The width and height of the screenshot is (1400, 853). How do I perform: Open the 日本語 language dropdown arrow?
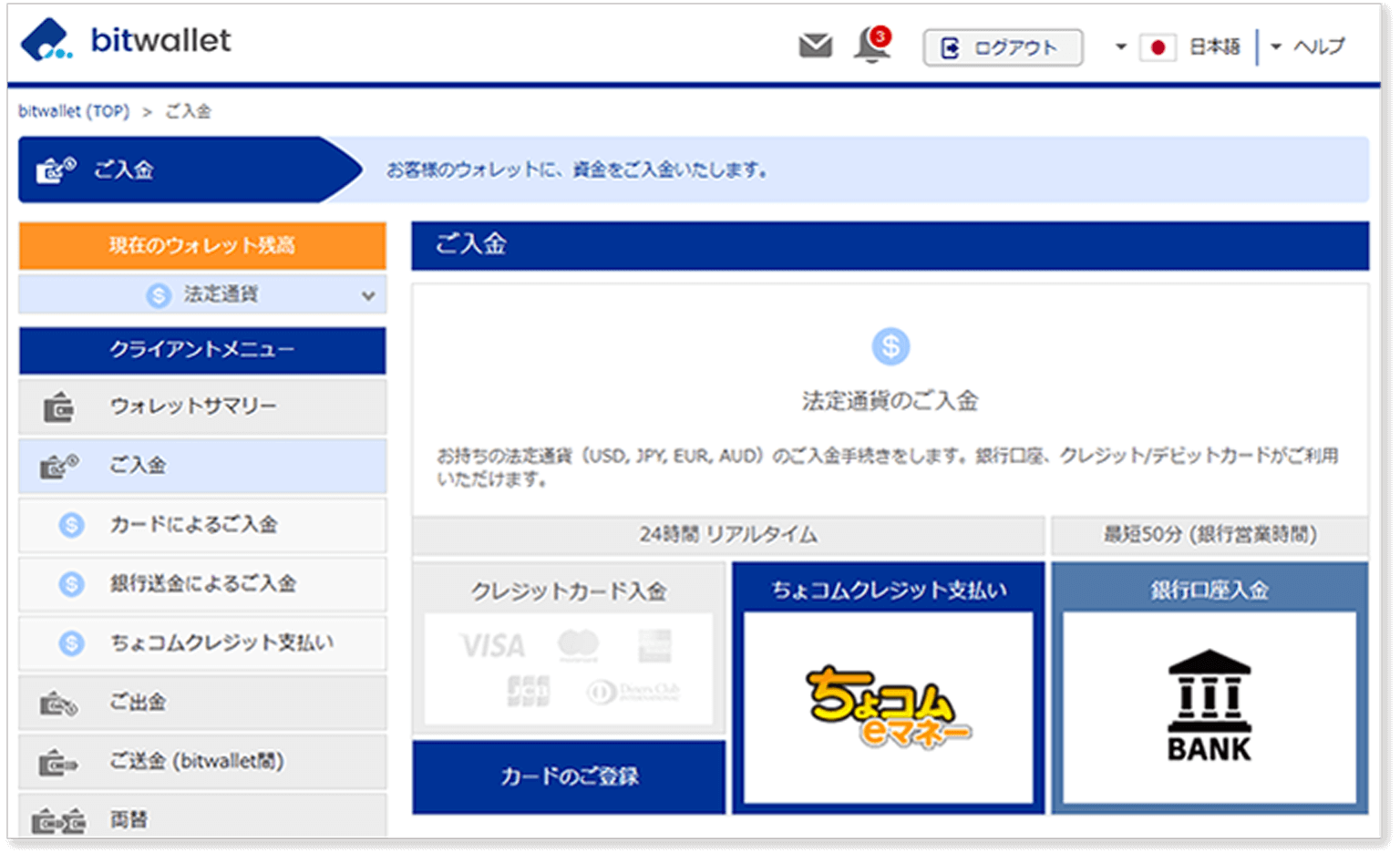point(1120,46)
